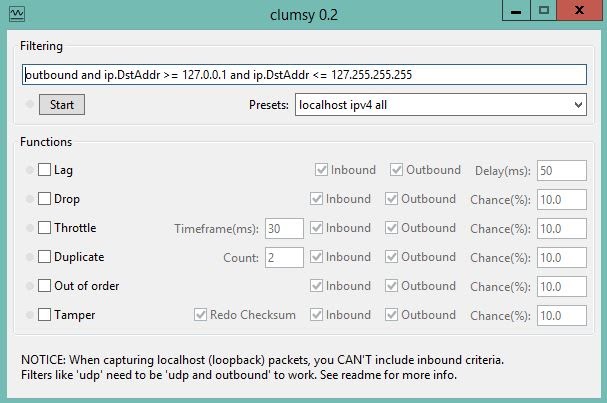Click the Out of order status dot
This screenshot has width=607, height=403.
pos(29,286)
